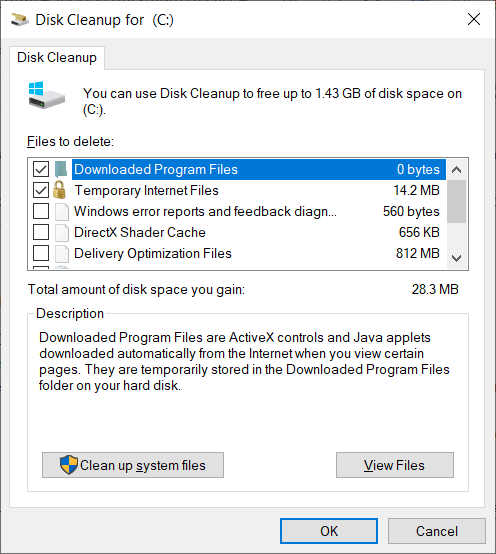
Task: Click the Downloaded Program Files folder icon
Action: click(61, 169)
